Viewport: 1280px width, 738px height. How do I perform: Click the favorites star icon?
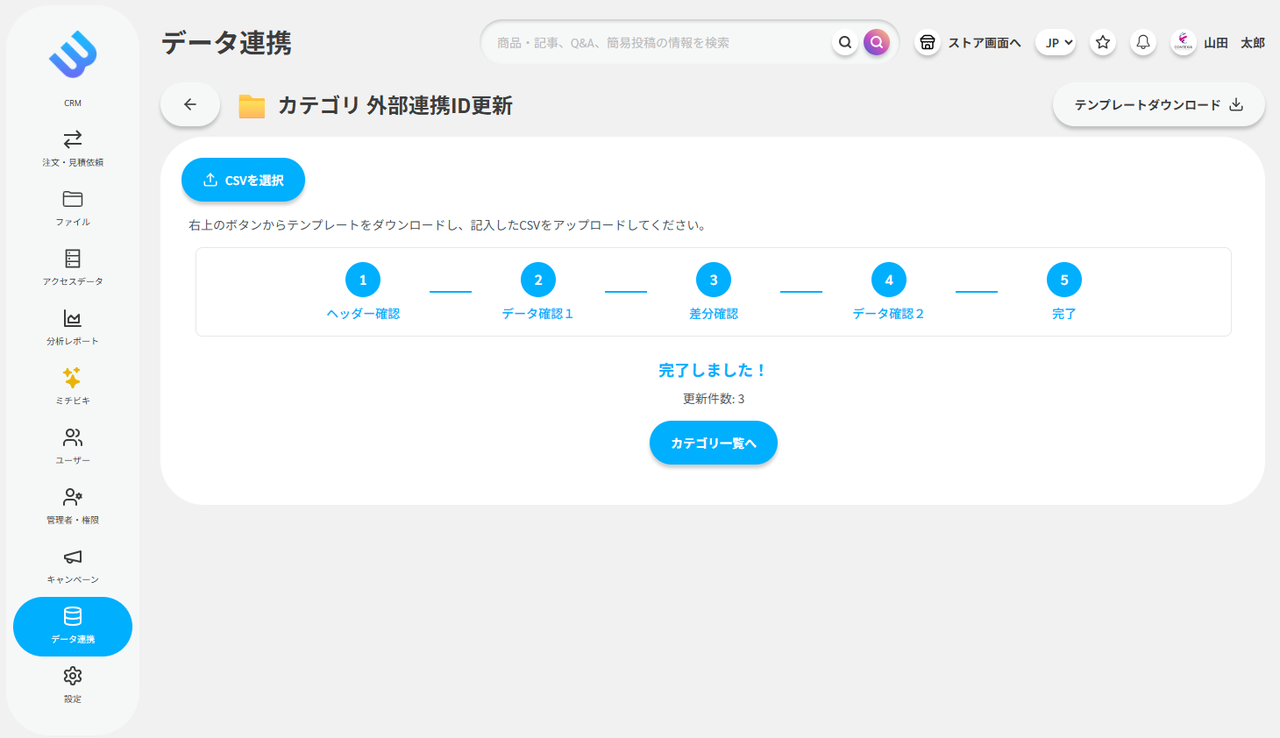(1102, 42)
